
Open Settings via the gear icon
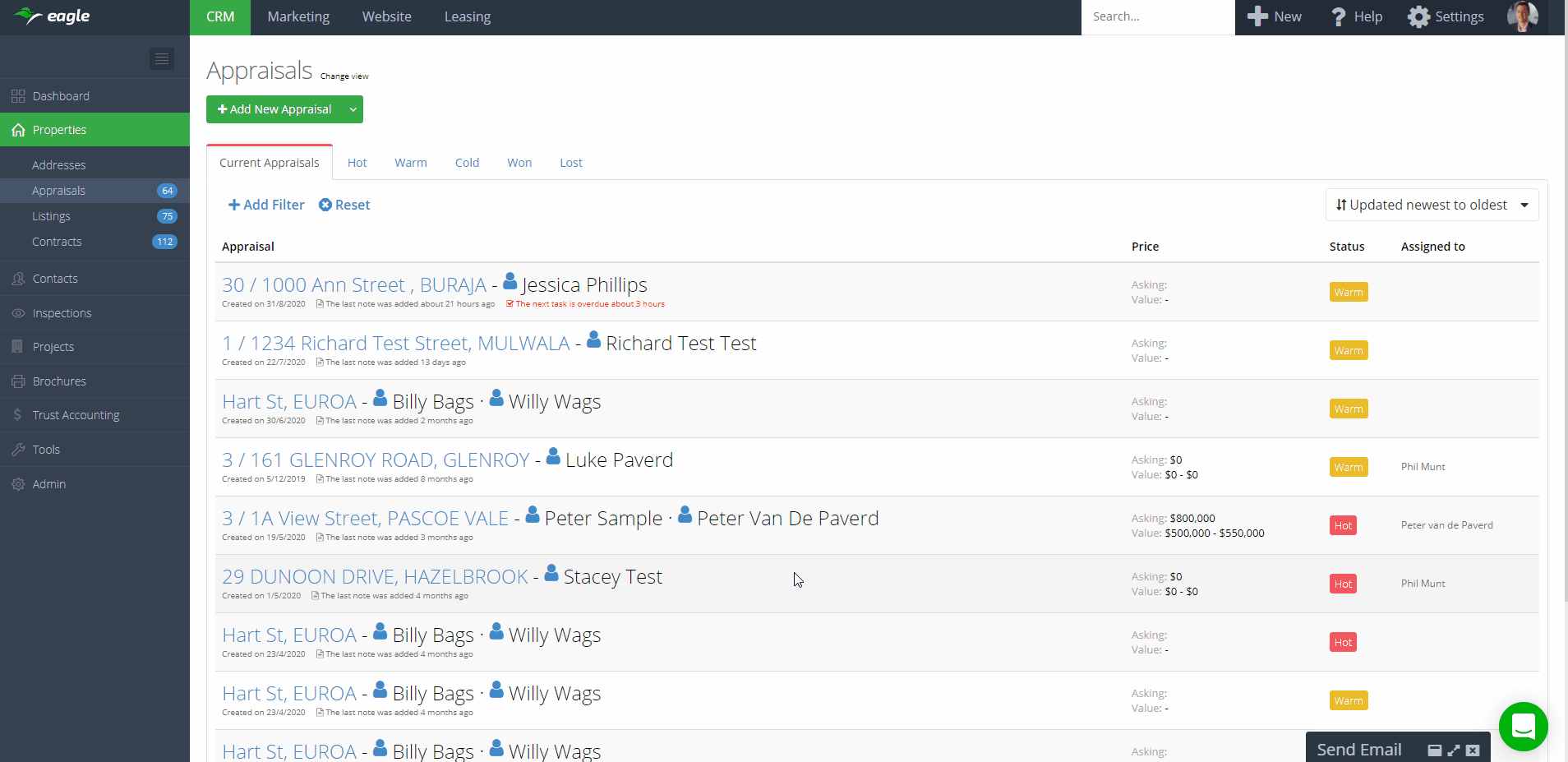1418,16
